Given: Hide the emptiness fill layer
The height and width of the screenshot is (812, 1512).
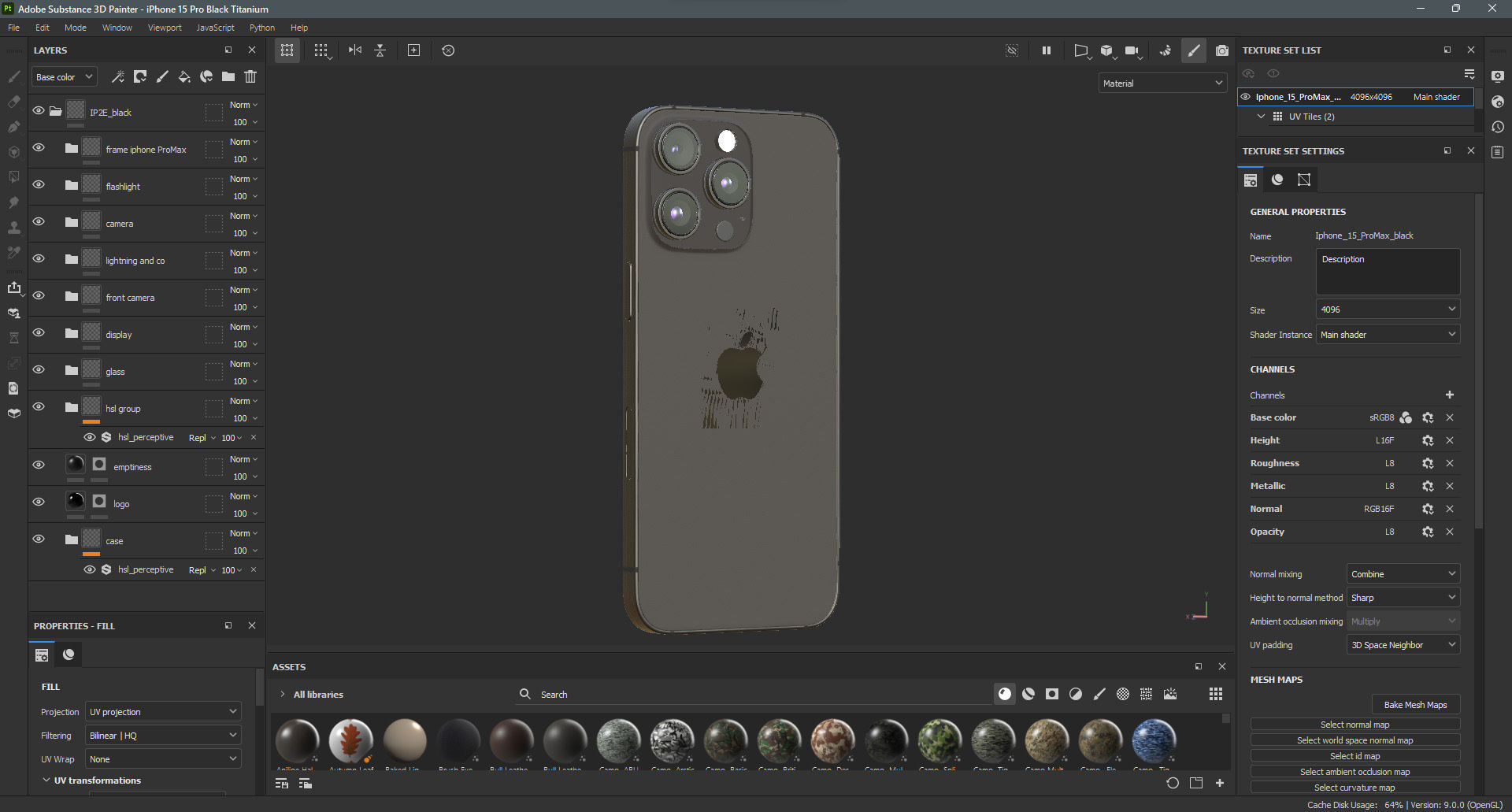Looking at the screenshot, I should point(38,465).
